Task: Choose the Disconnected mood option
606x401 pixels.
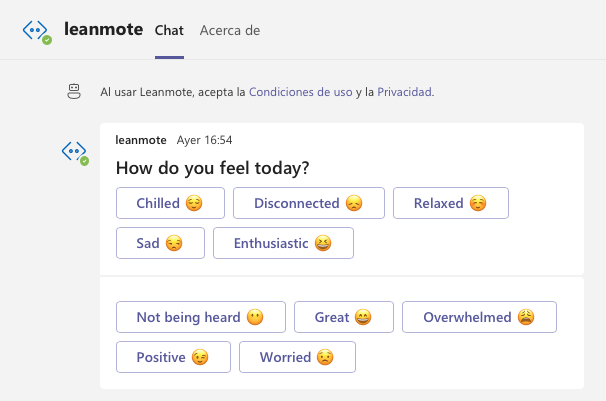Action: 309,203
